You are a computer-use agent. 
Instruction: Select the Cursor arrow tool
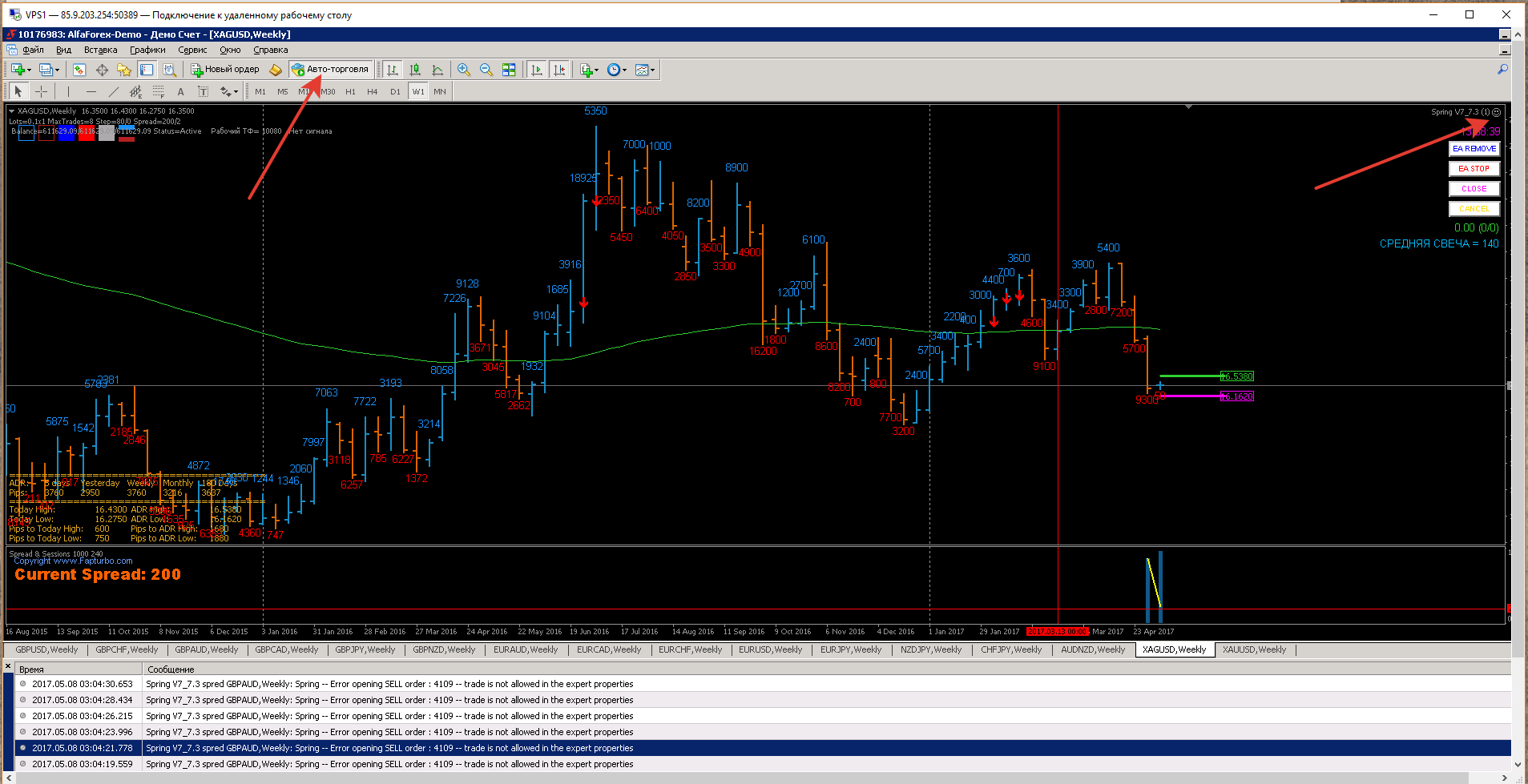[18, 91]
